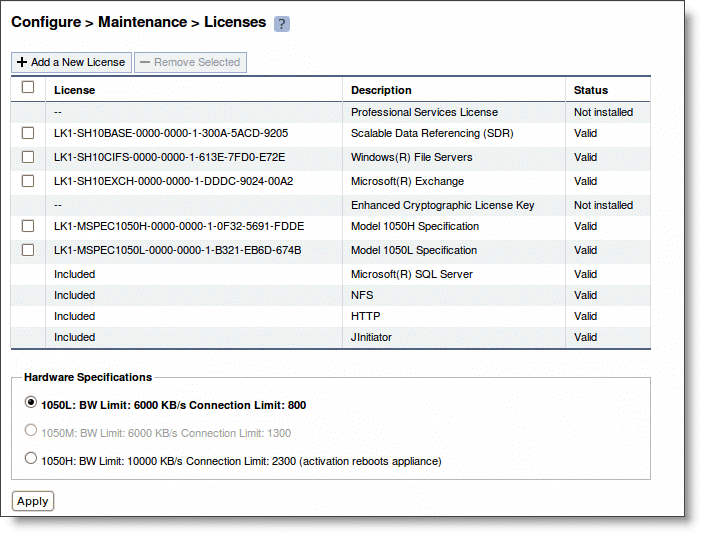Click license key LK1-SH10EXCH-0000-0000-1-DDDC-9024-00A2
Viewport: 701px width, 533px height.
pos(173,182)
